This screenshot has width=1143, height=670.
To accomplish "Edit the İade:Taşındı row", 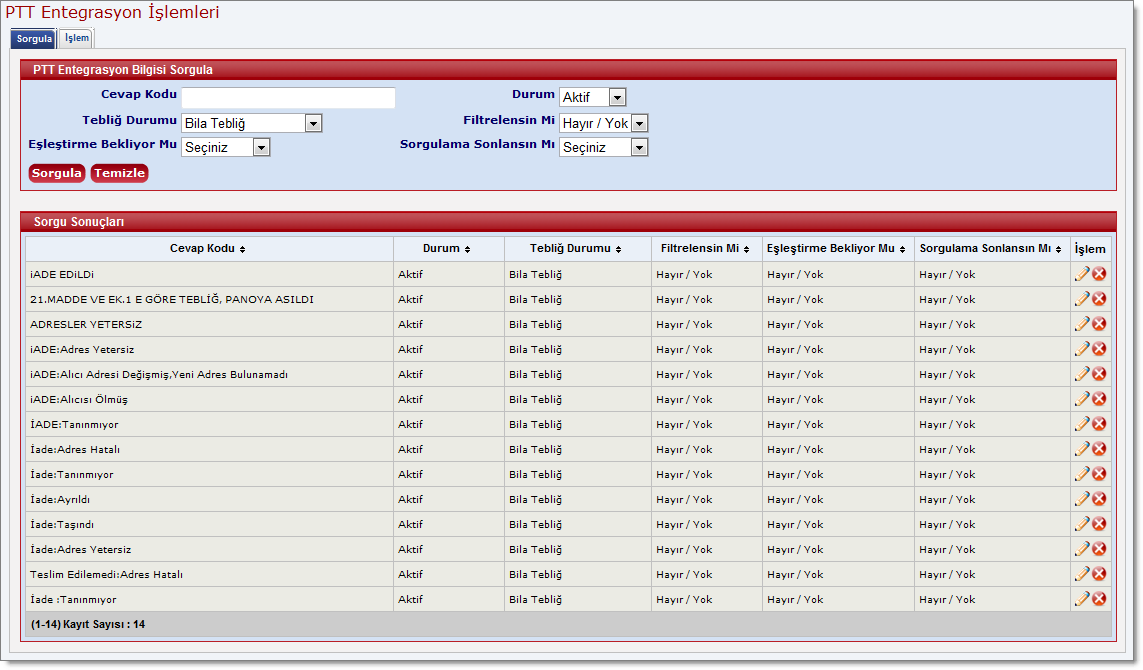I will (x=1082, y=524).
